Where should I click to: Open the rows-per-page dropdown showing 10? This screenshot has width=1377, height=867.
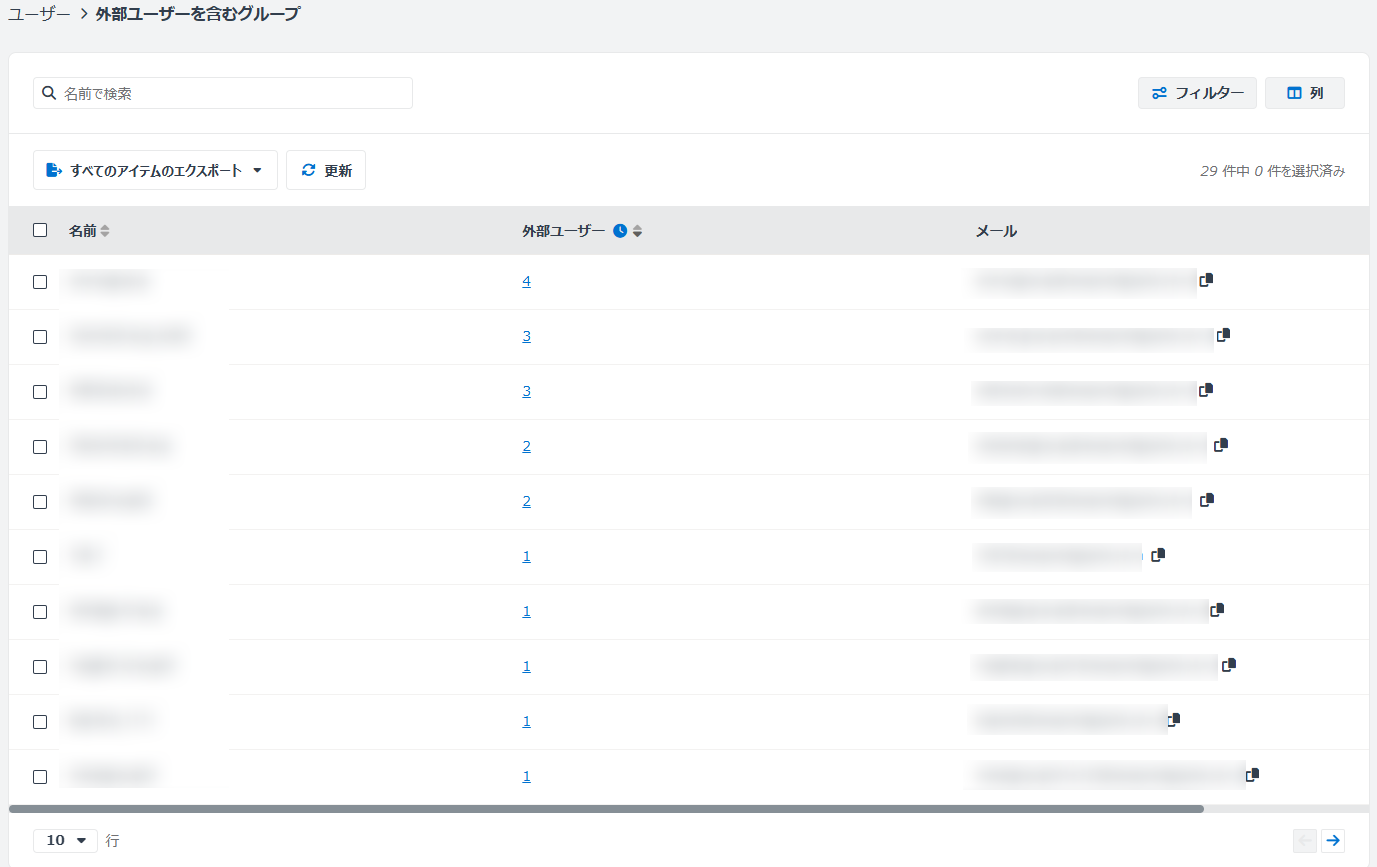click(65, 840)
